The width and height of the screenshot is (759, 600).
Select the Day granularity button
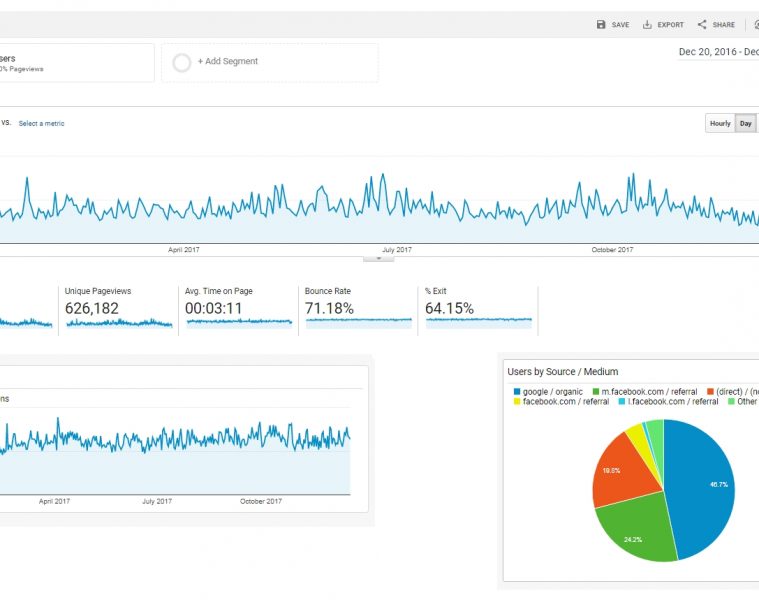745,124
